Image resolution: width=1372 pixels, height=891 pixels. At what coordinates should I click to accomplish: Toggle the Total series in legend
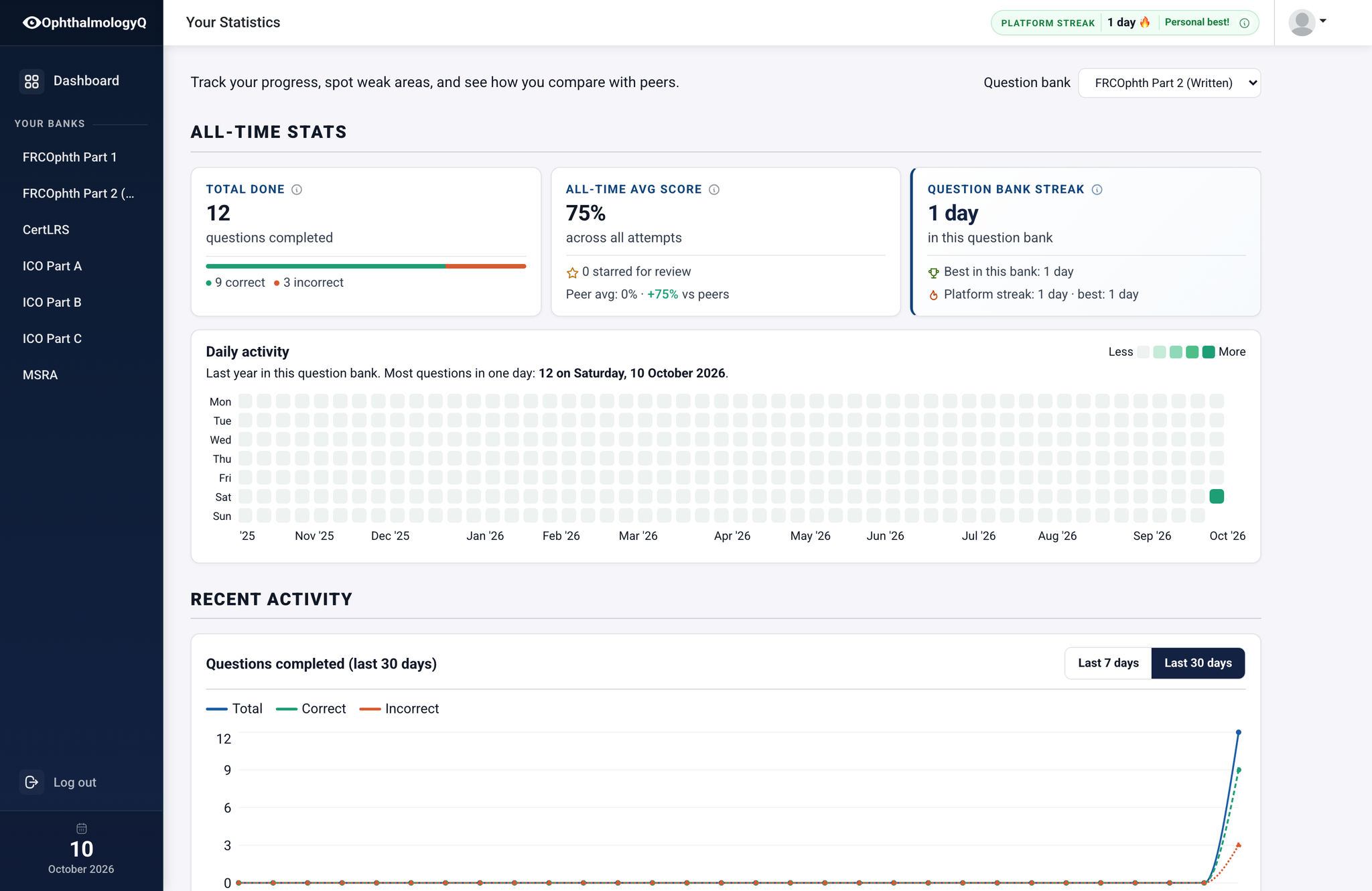[234, 709]
